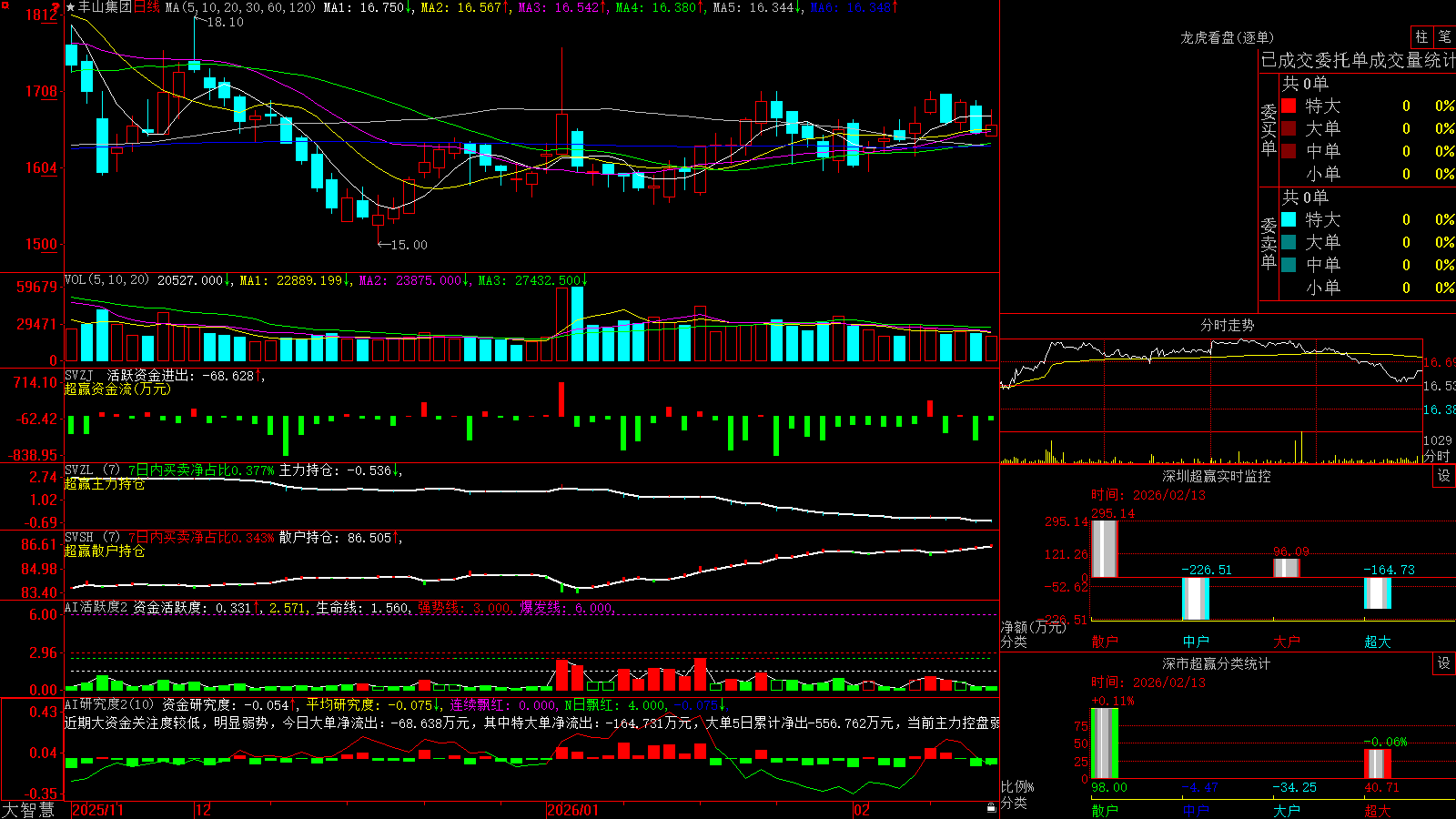The width and height of the screenshot is (1456, 819).
Task: Click MA(5,10,20,30,60,120) indicator parameters
Action: tap(240, 7)
